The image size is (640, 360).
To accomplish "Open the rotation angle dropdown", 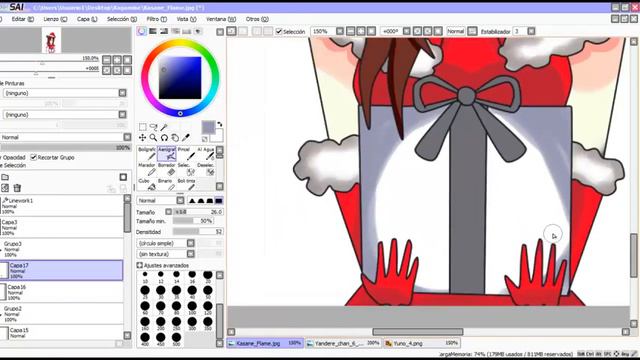I will [x=407, y=31].
